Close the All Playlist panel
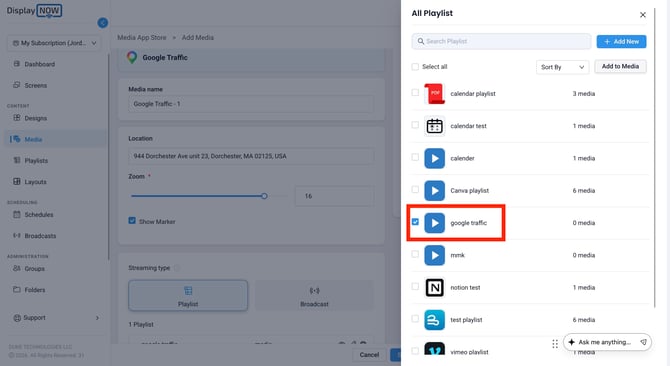Image resolution: width=670 pixels, height=366 pixels. tap(643, 15)
